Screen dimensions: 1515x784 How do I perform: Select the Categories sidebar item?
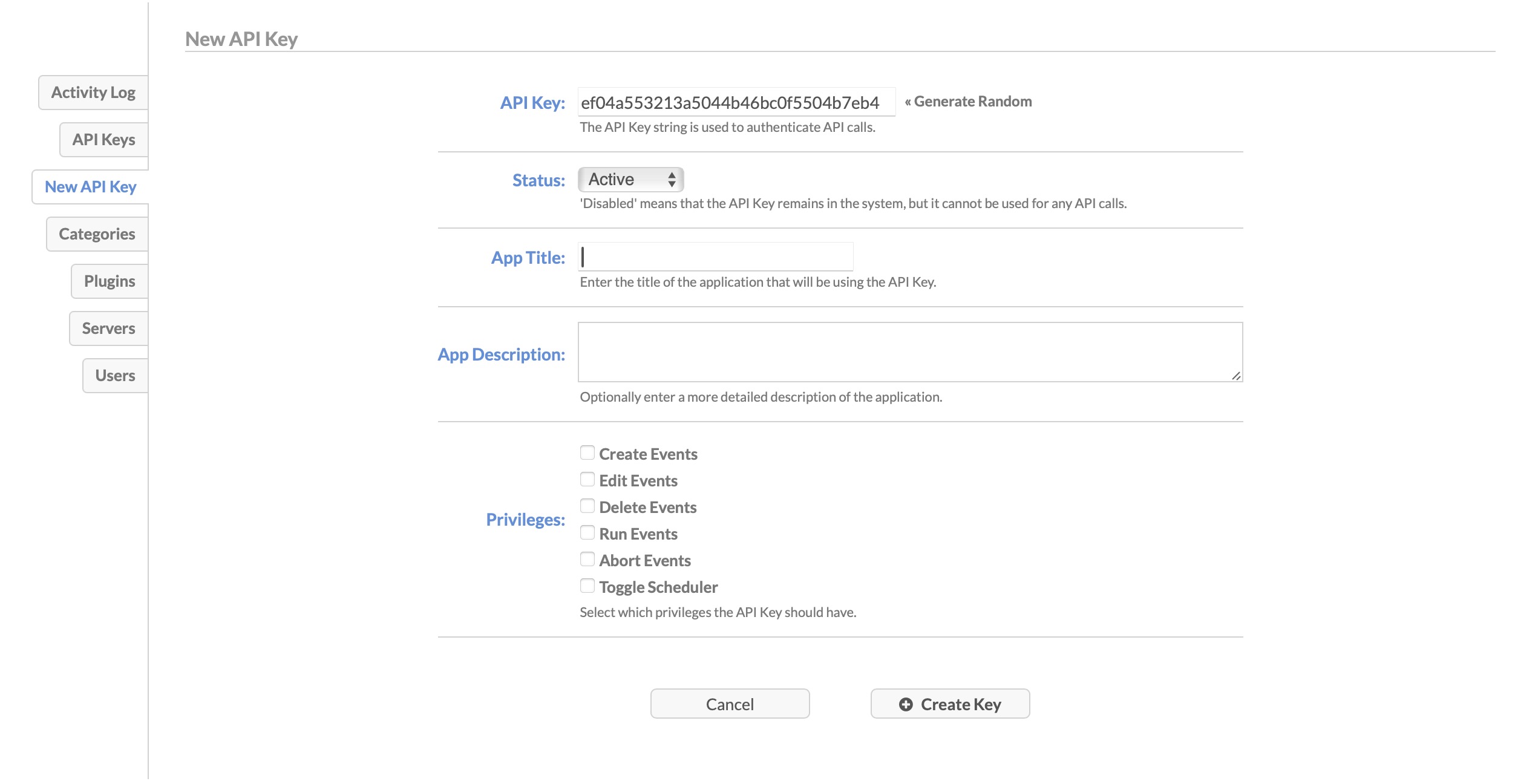point(96,234)
